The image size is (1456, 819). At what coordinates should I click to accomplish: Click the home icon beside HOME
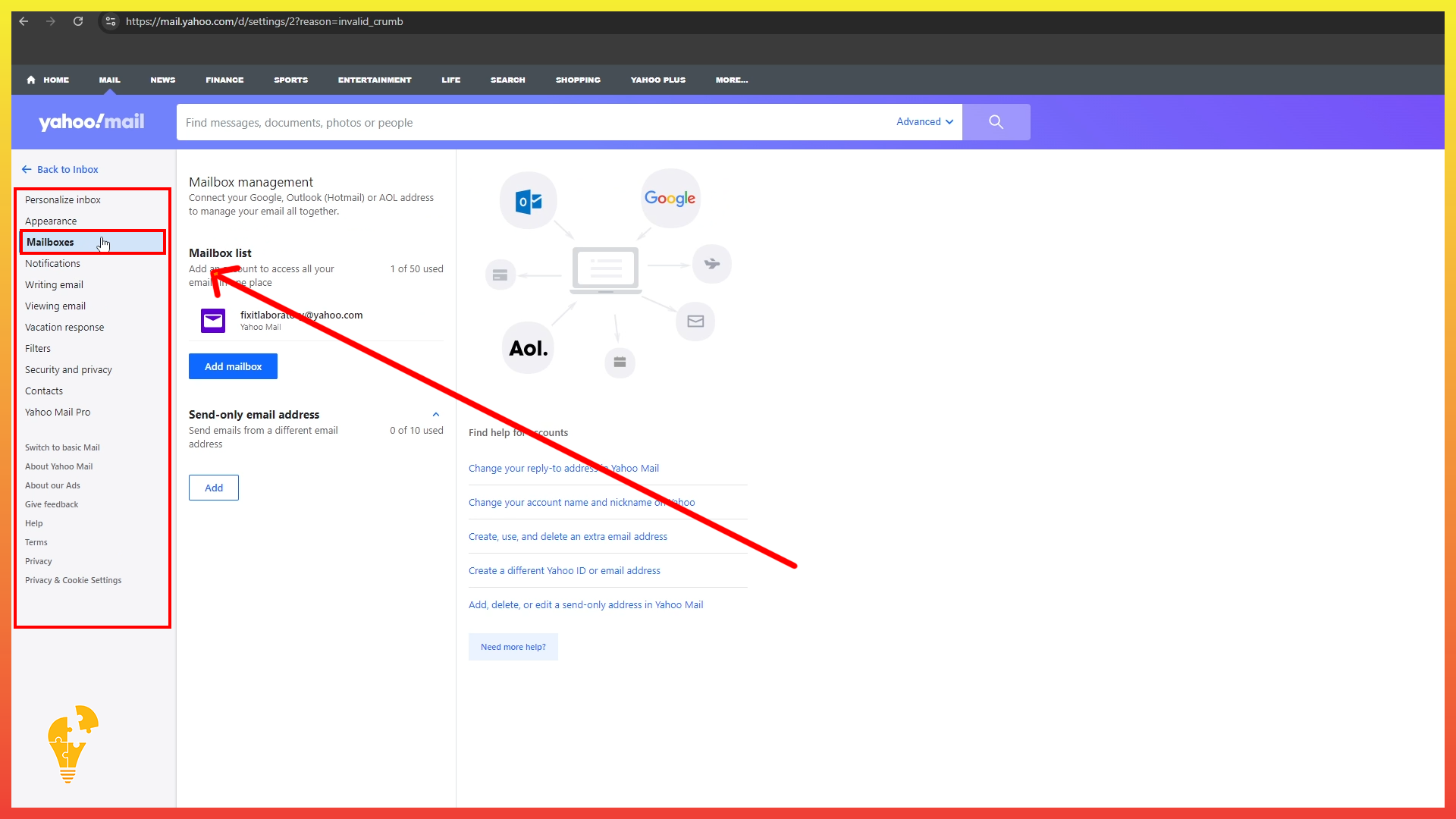pos(31,80)
